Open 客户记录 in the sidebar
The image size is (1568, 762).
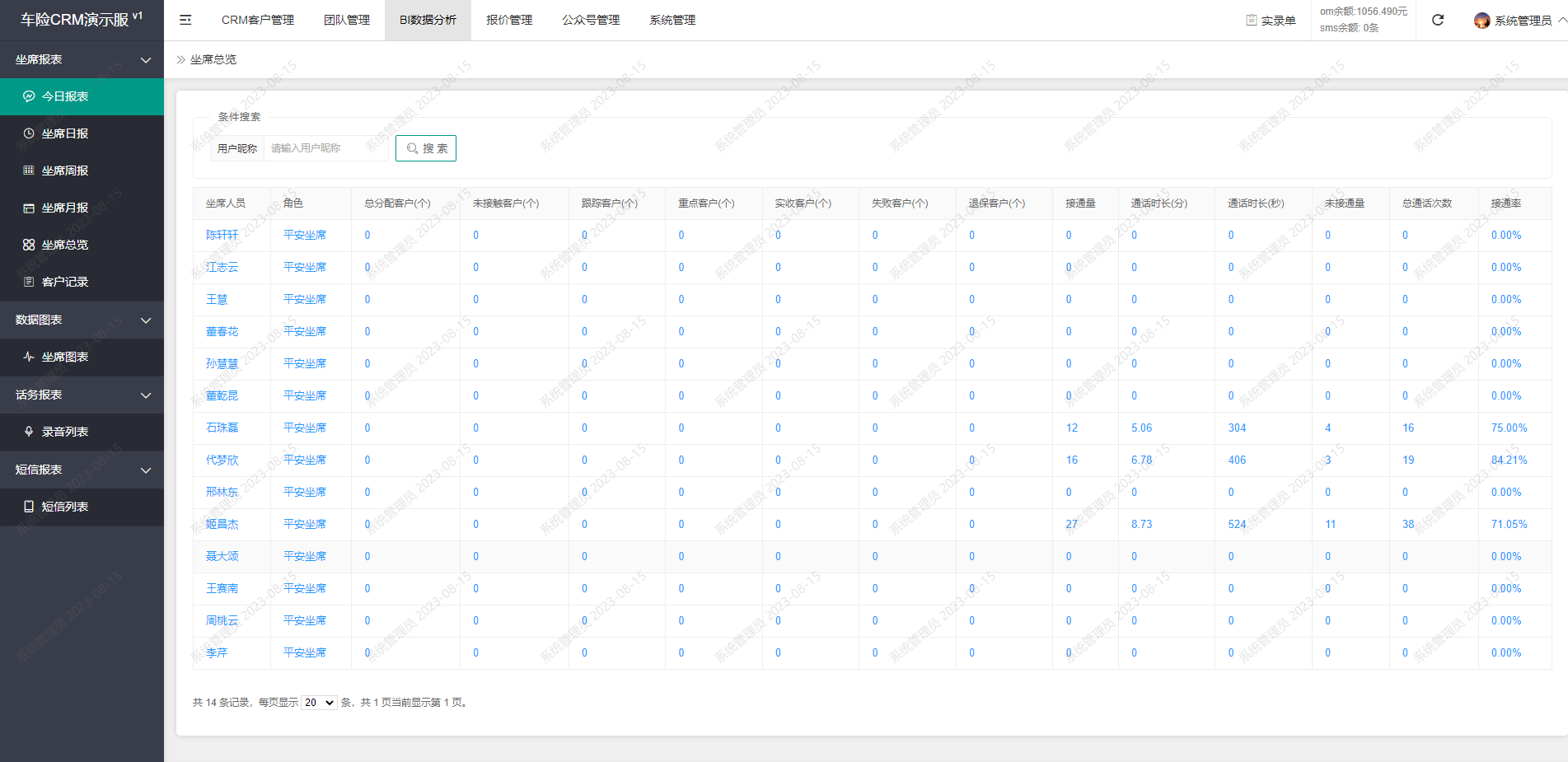64,282
